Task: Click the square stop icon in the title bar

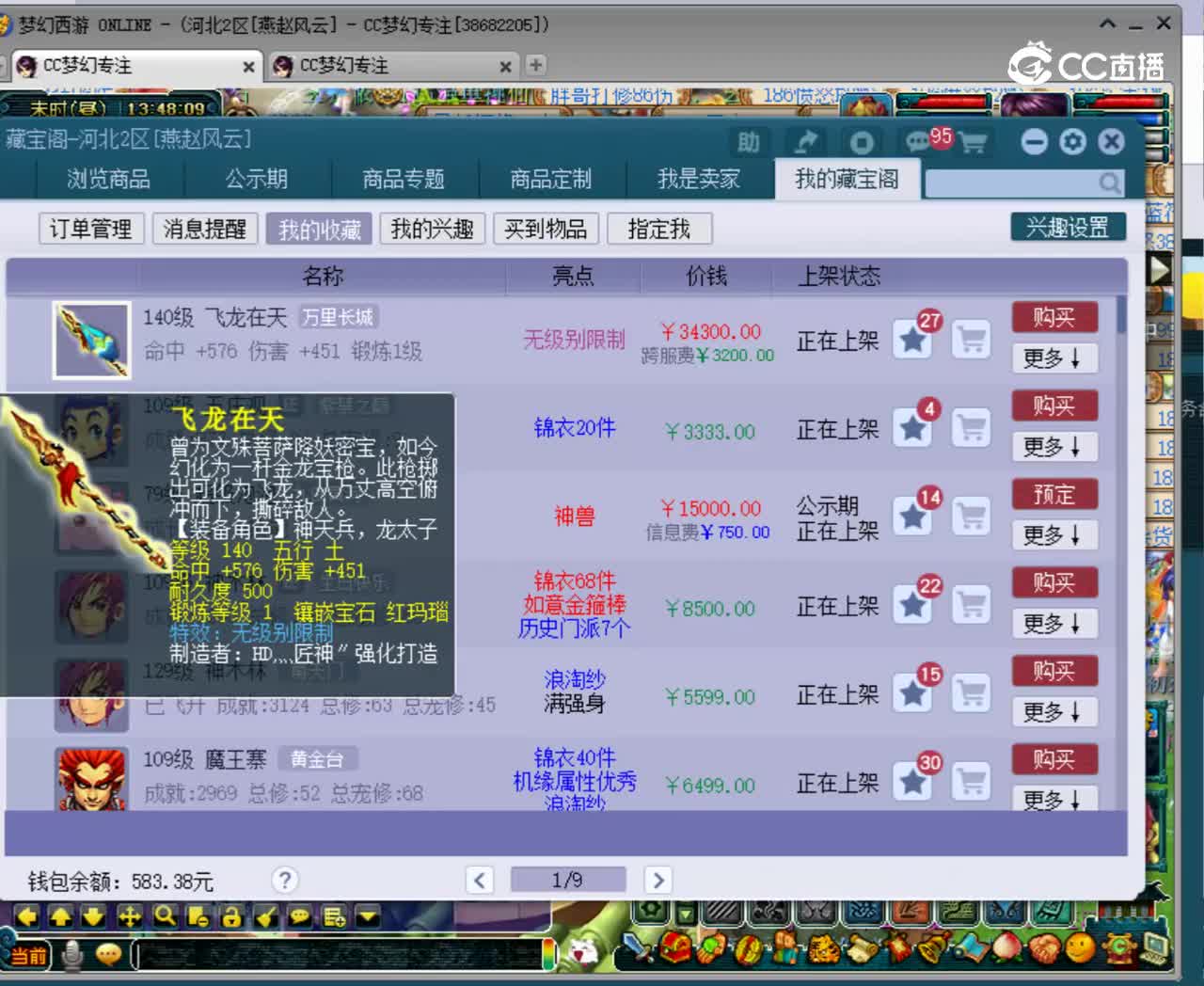Action: pyautogui.click(x=861, y=142)
